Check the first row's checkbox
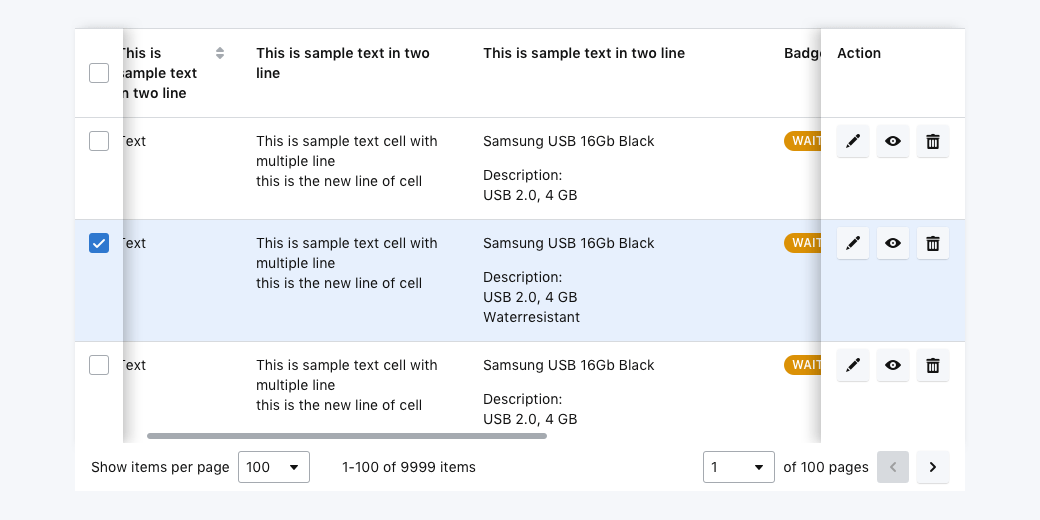 [x=99, y=141]
